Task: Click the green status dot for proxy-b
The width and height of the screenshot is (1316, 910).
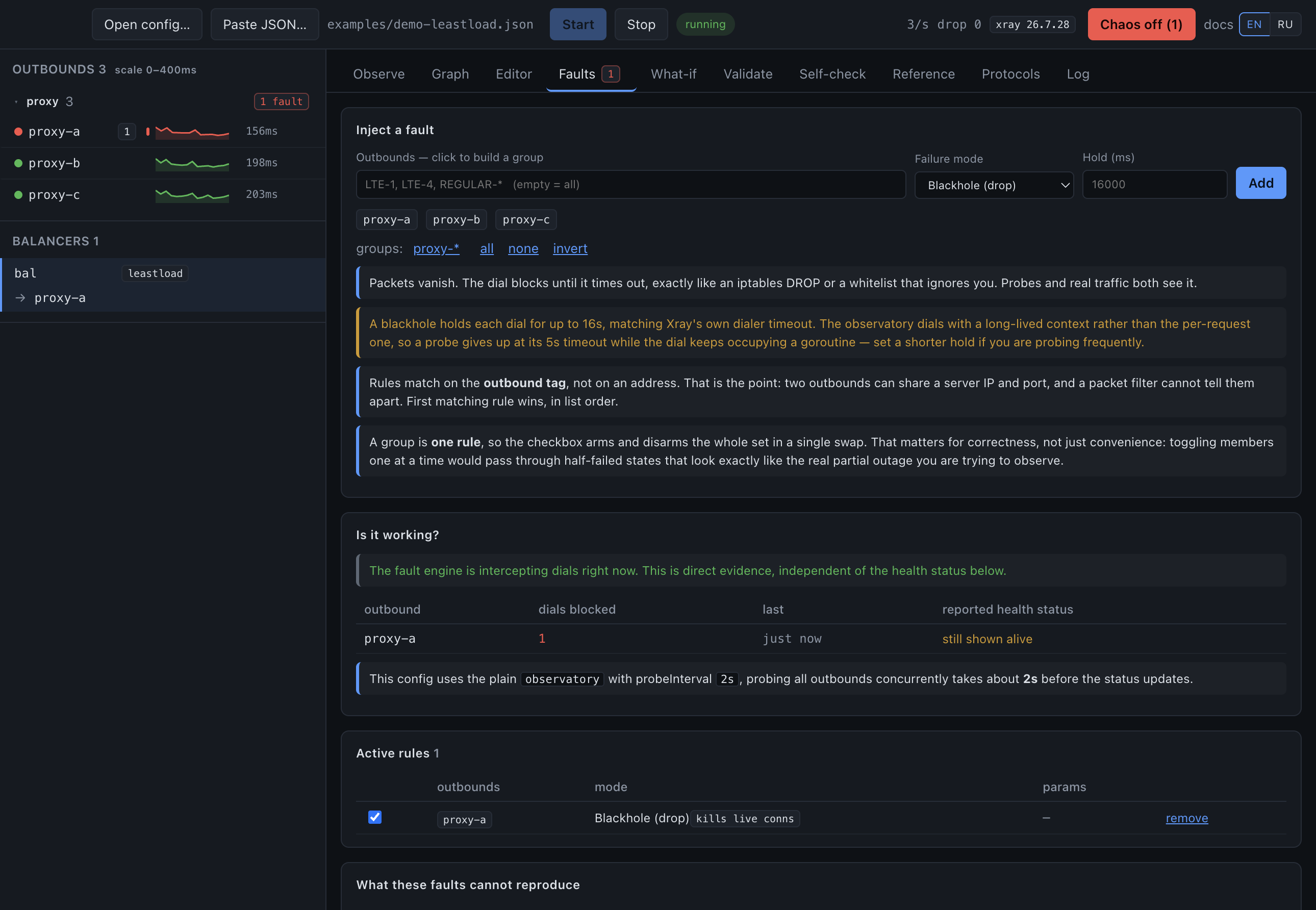Action: tap(18, 163)
